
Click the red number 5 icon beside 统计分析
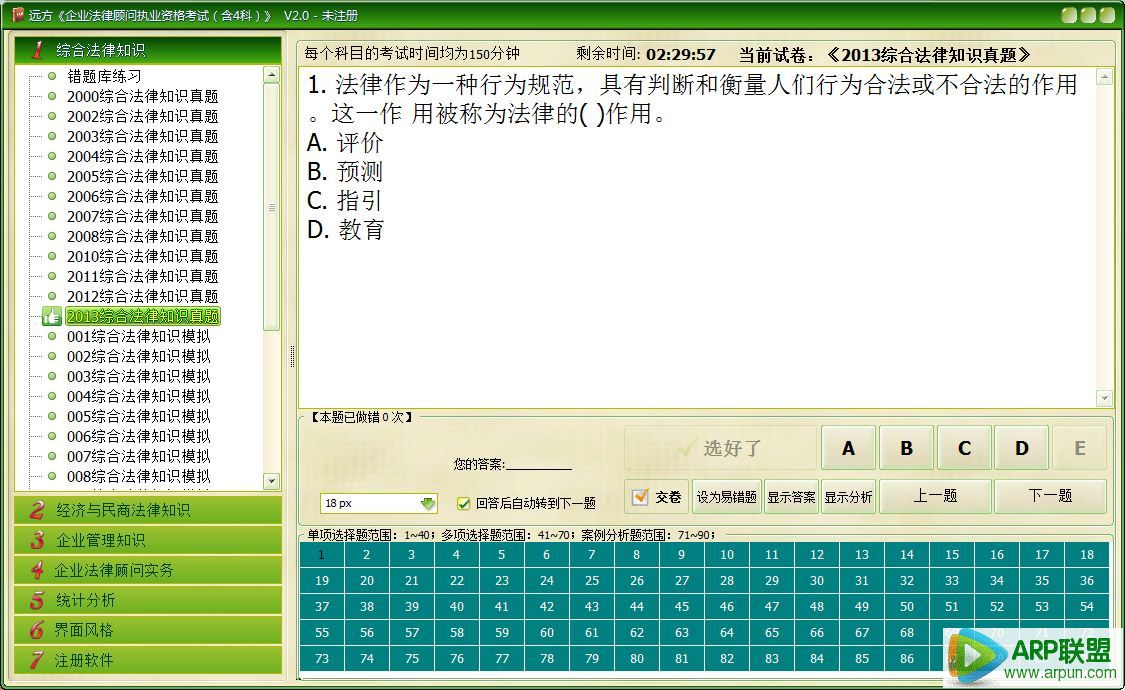click(37, 600)
